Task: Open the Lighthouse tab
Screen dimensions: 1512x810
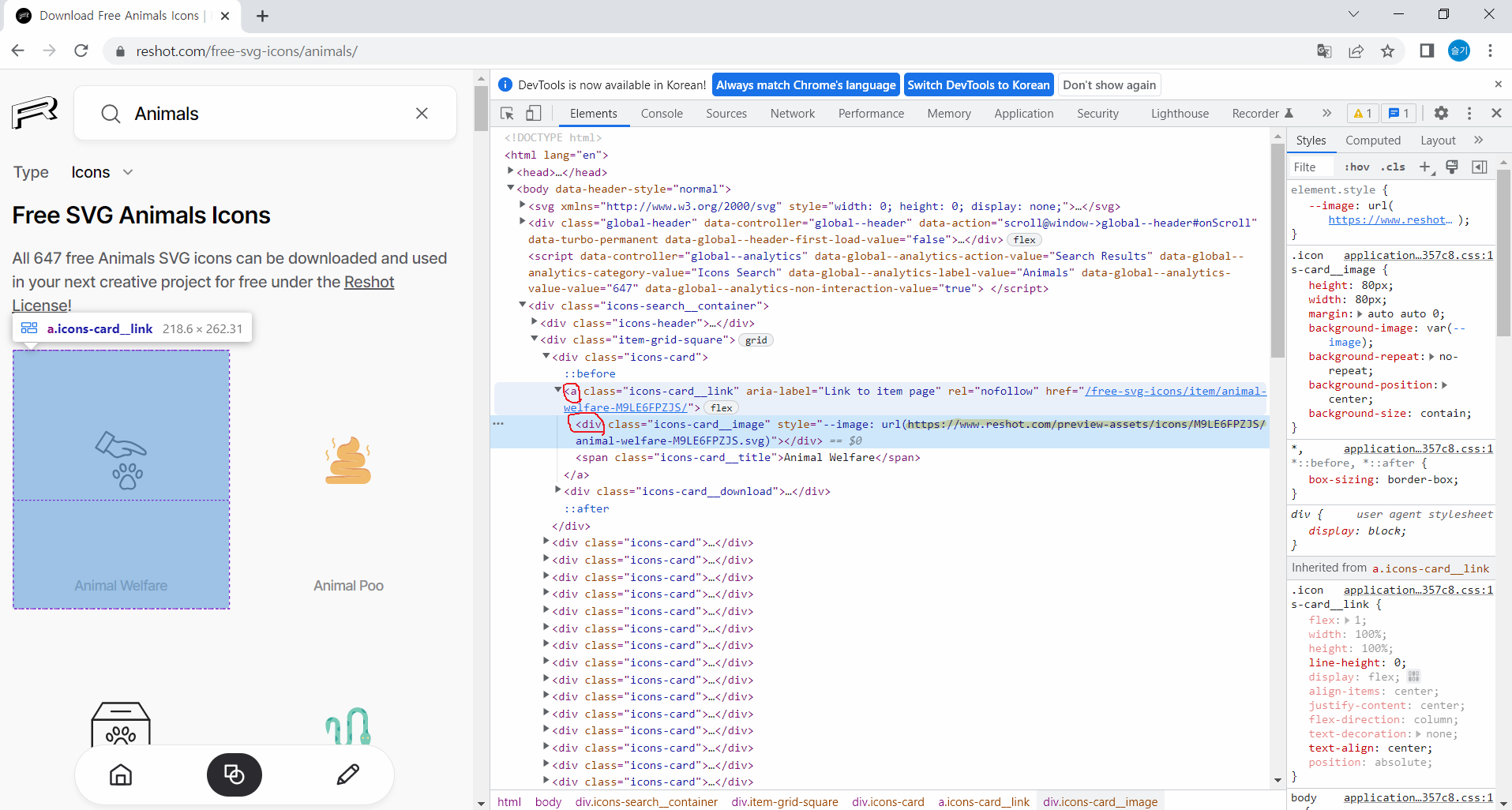Action: click(1180, 114)
